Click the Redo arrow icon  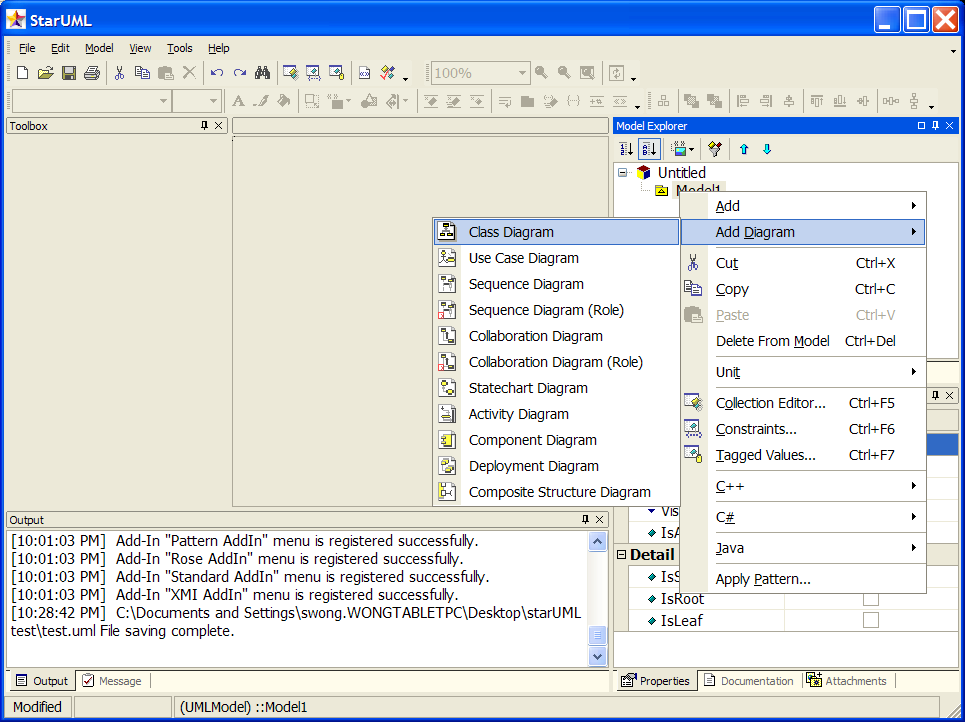[240, 73]
